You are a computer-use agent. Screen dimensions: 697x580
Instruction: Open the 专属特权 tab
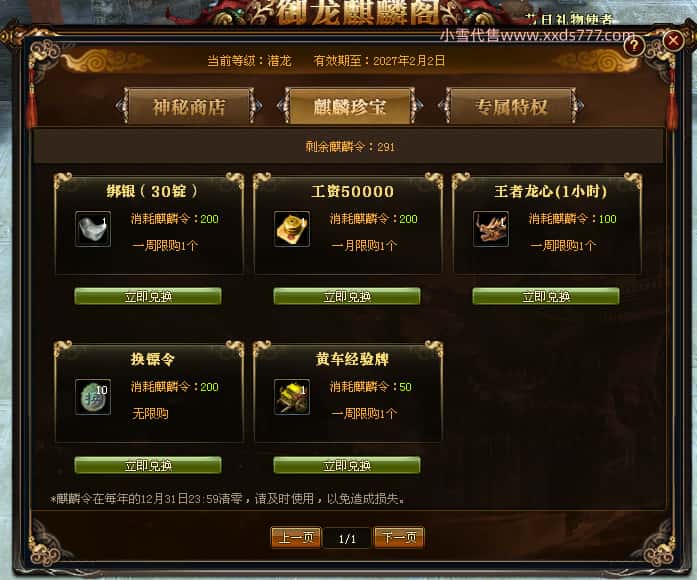click(511, 107)
